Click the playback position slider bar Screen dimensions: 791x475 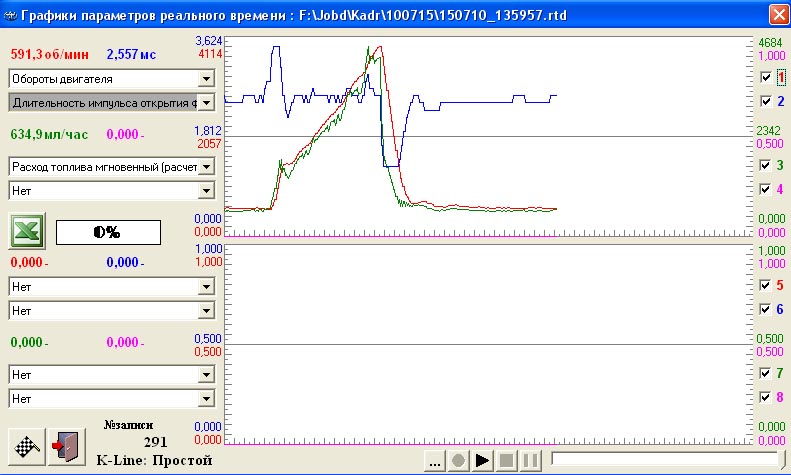664,460
